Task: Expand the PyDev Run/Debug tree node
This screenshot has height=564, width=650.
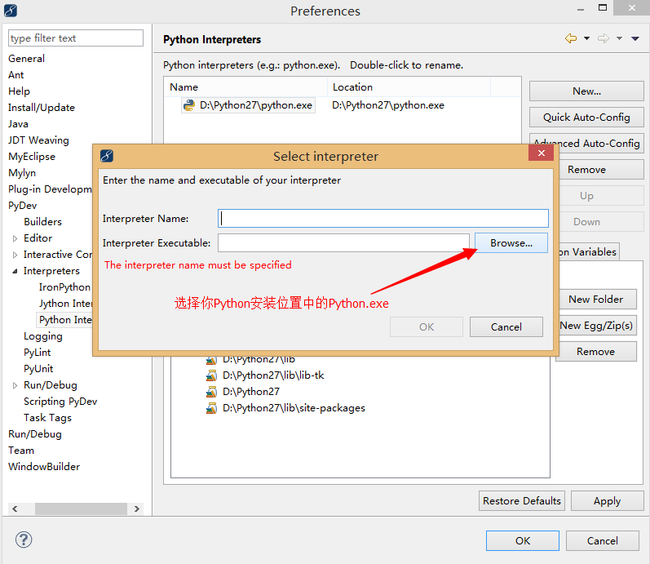Action: 15,385
